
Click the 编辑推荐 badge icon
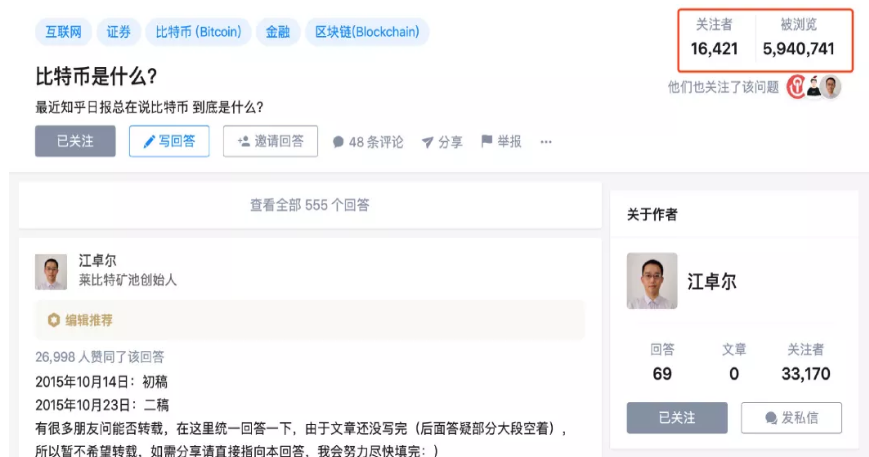tap(54, 320)
